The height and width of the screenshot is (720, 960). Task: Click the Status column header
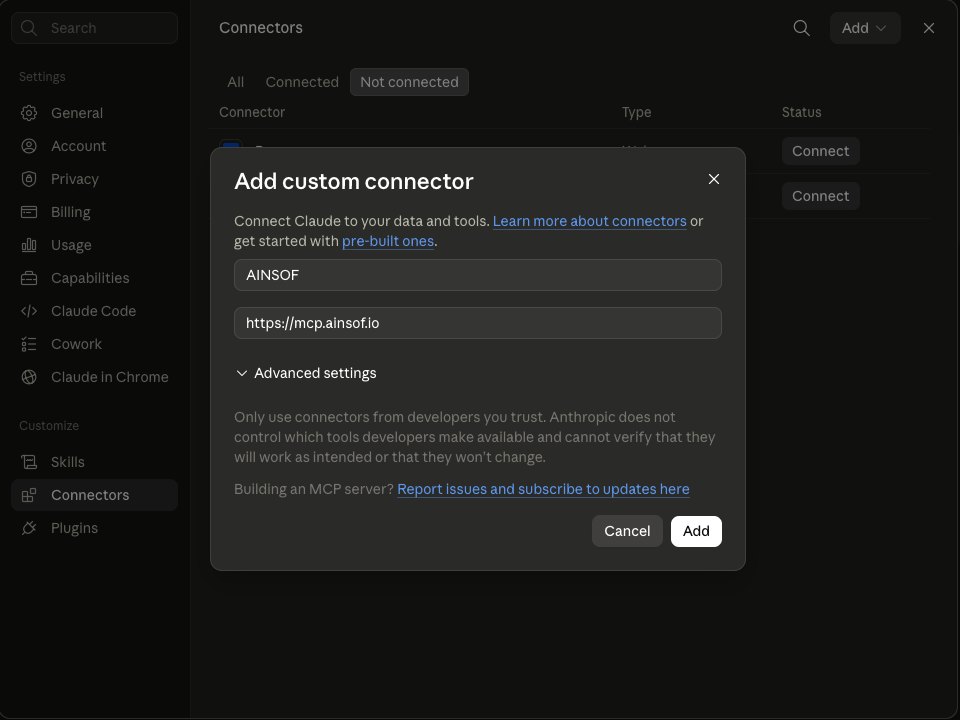pyautogui.click(x=801, y=113)
